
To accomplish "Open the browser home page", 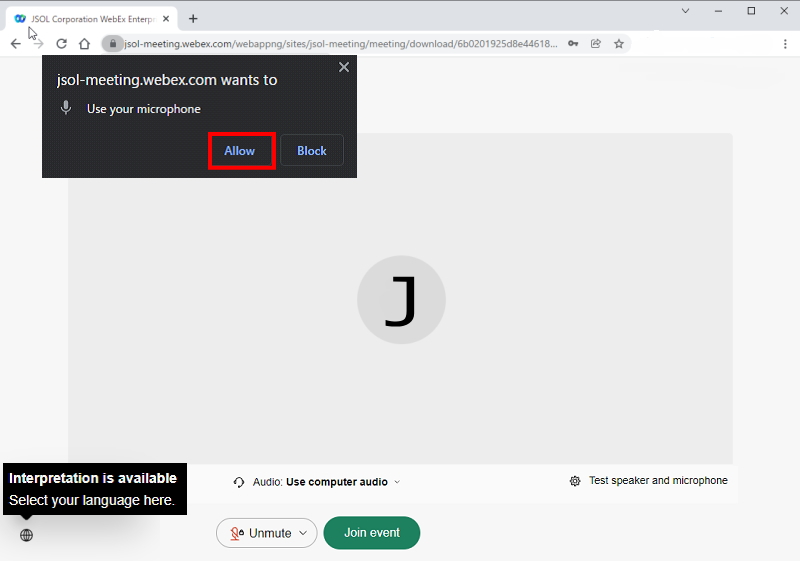I will pos(85,44).
